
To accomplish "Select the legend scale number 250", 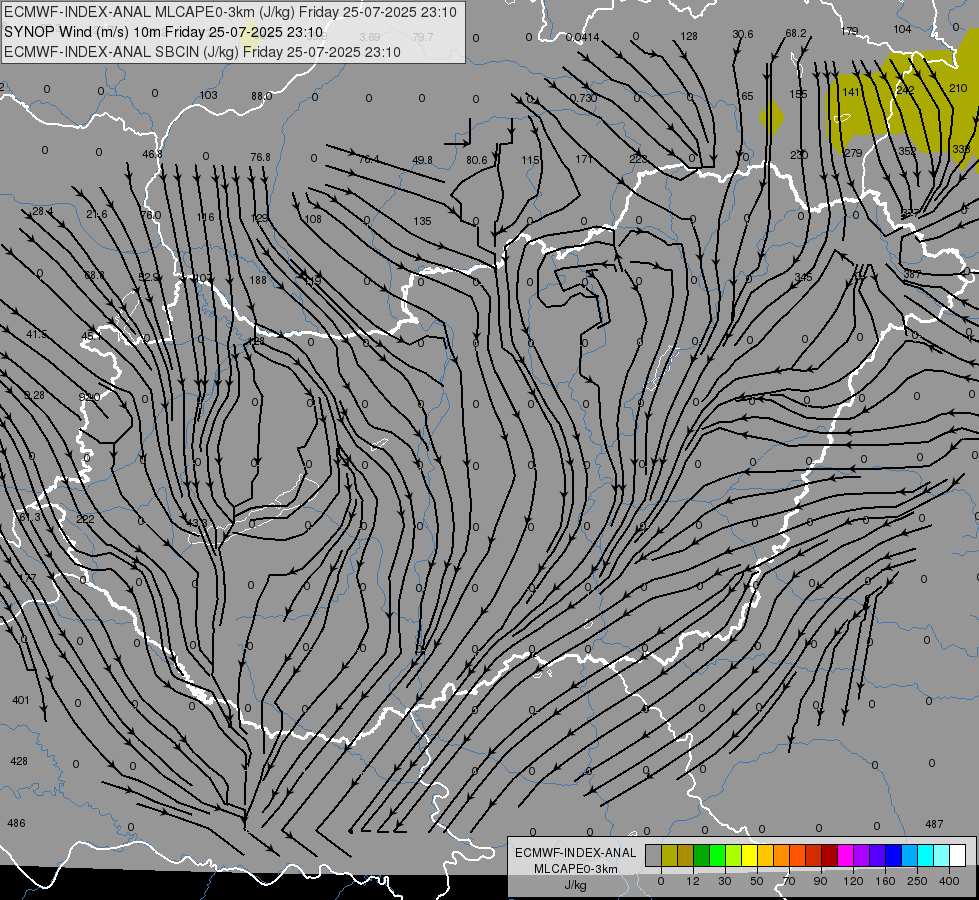I will (917, 881).
